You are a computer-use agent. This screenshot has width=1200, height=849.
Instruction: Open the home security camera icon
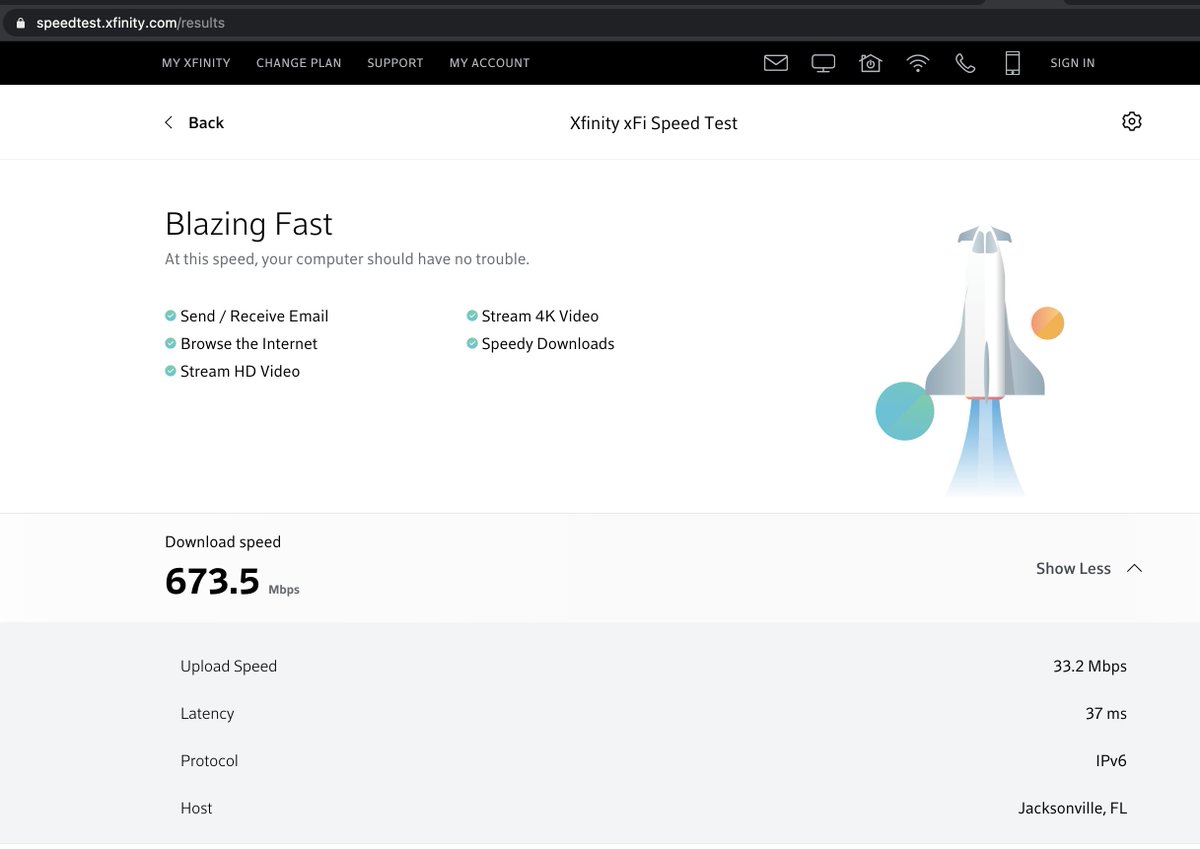click(870, 63)
